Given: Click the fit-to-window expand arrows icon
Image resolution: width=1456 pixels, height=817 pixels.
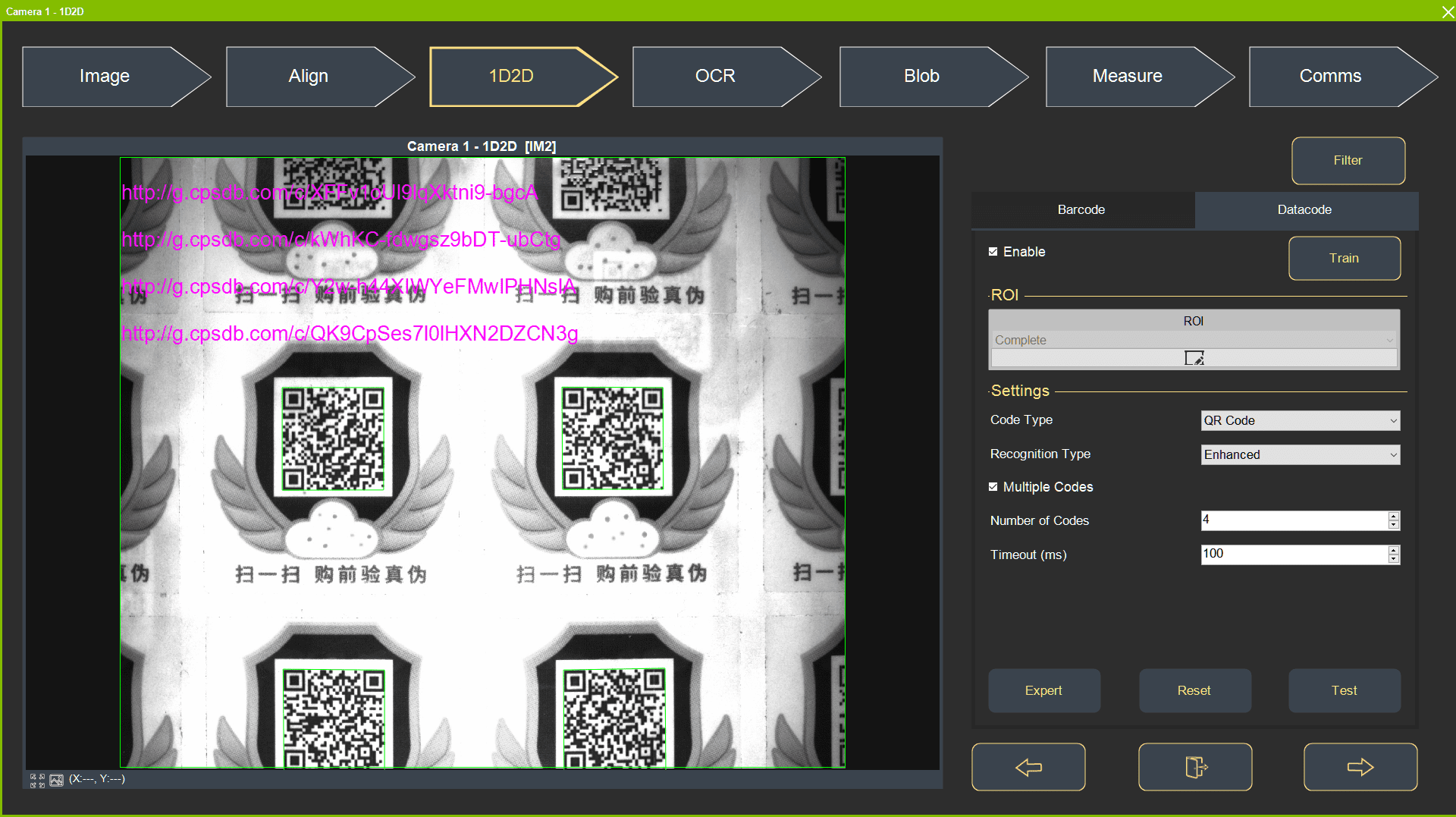Looking at the screenshot, I should [x=36, y=780].
